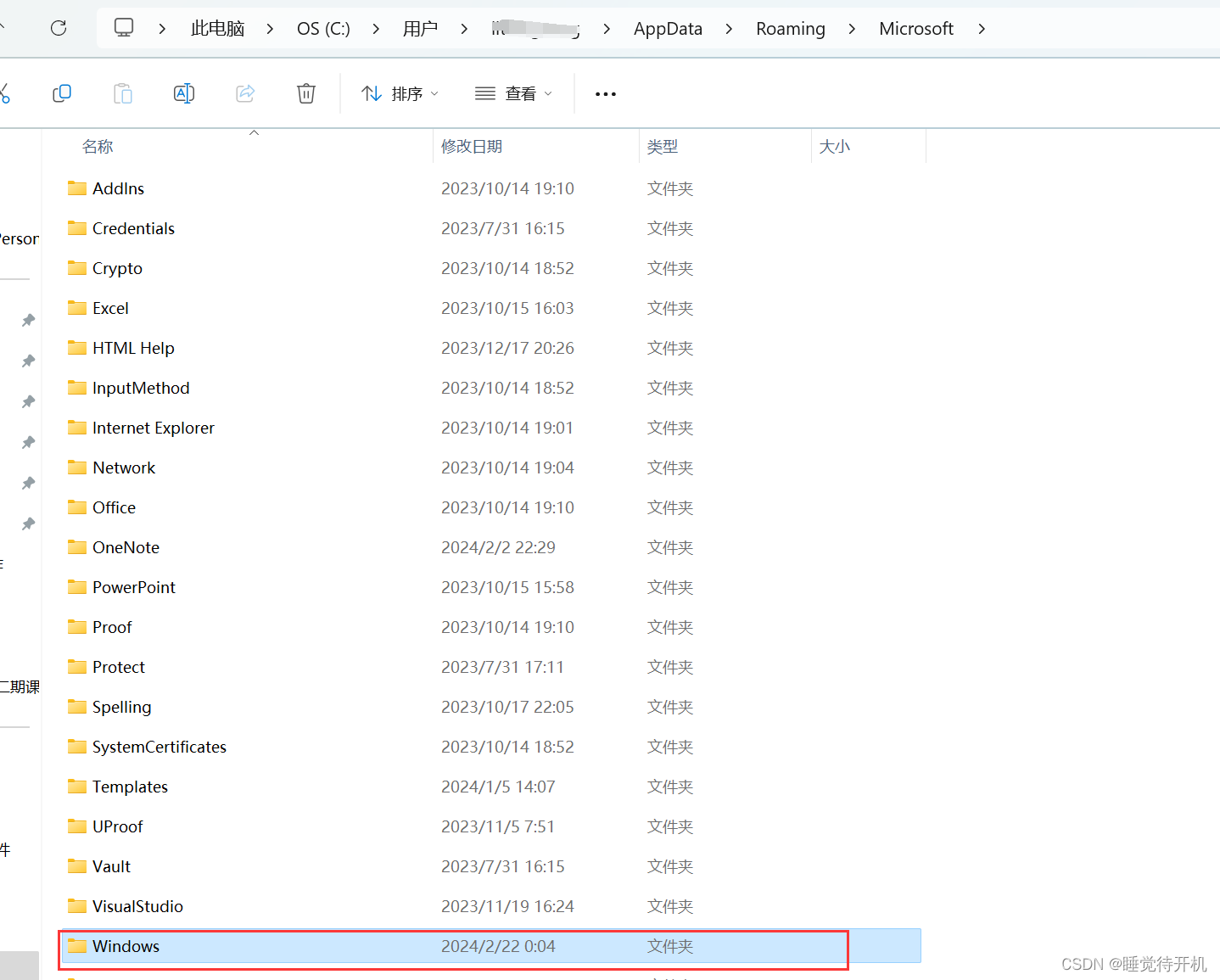This screenshot has height=980, width=1220.
Task: Select the OneNote folder icon
Action: point(77,547)
